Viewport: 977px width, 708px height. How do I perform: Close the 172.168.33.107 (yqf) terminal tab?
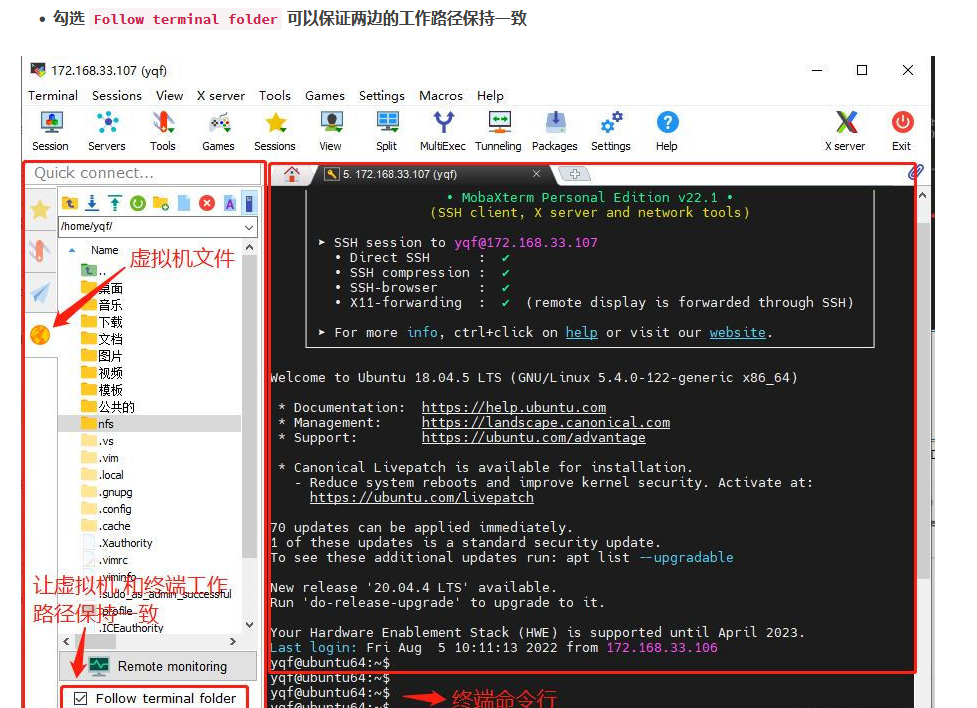[x=536, y=173]
